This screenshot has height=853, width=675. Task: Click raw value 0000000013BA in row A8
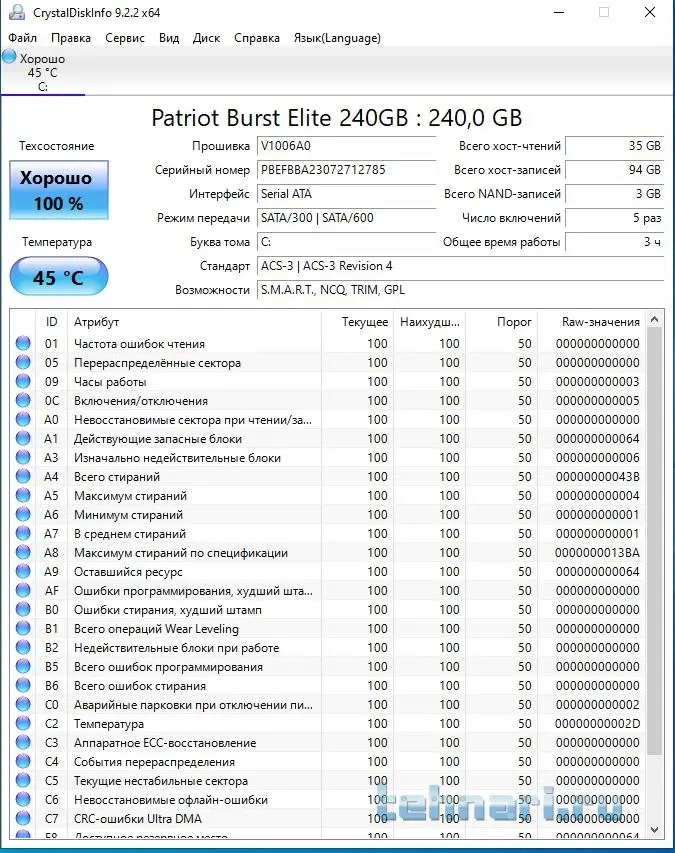point(597,553)
